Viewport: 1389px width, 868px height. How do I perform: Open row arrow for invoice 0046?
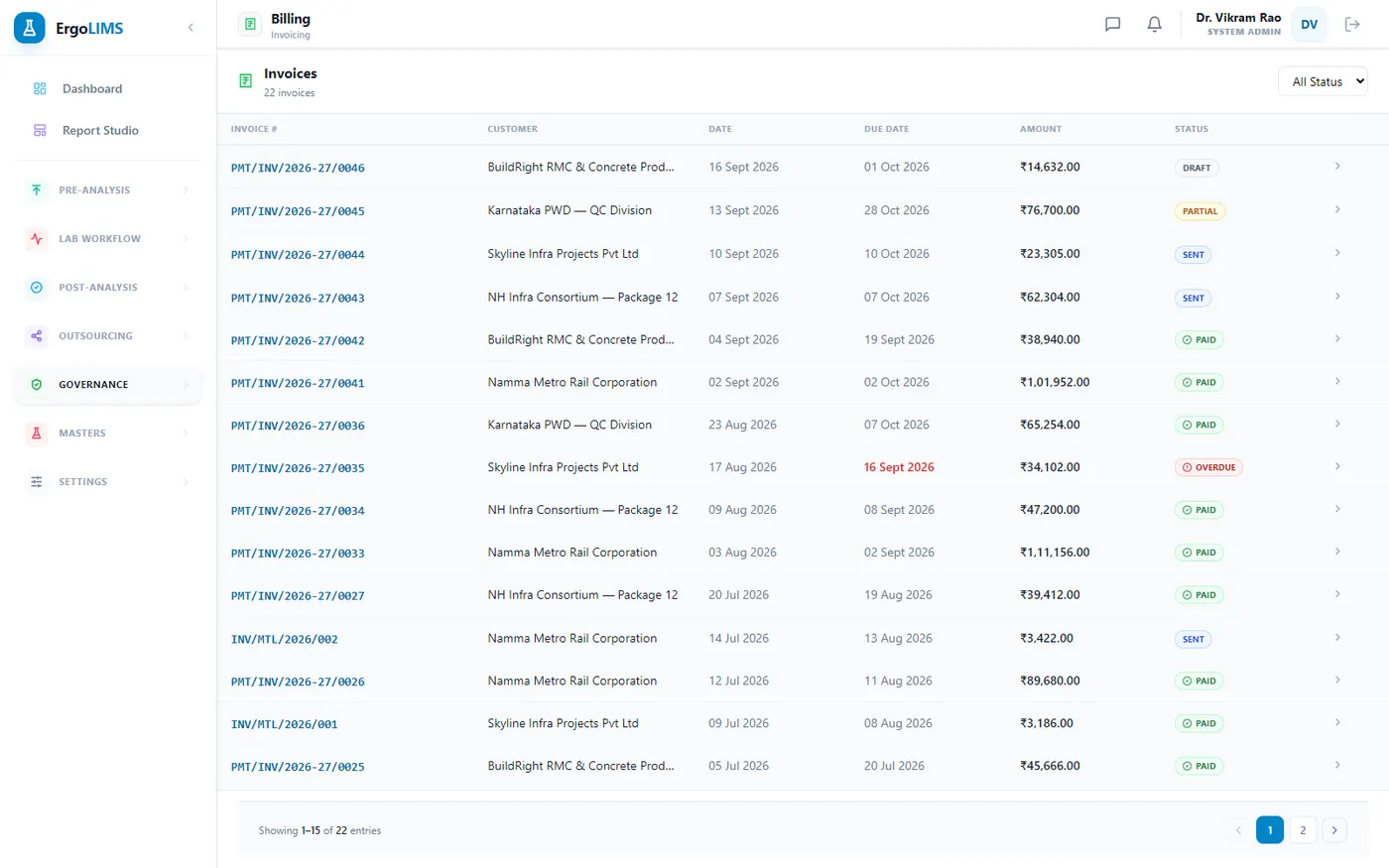coord(1337,166)
